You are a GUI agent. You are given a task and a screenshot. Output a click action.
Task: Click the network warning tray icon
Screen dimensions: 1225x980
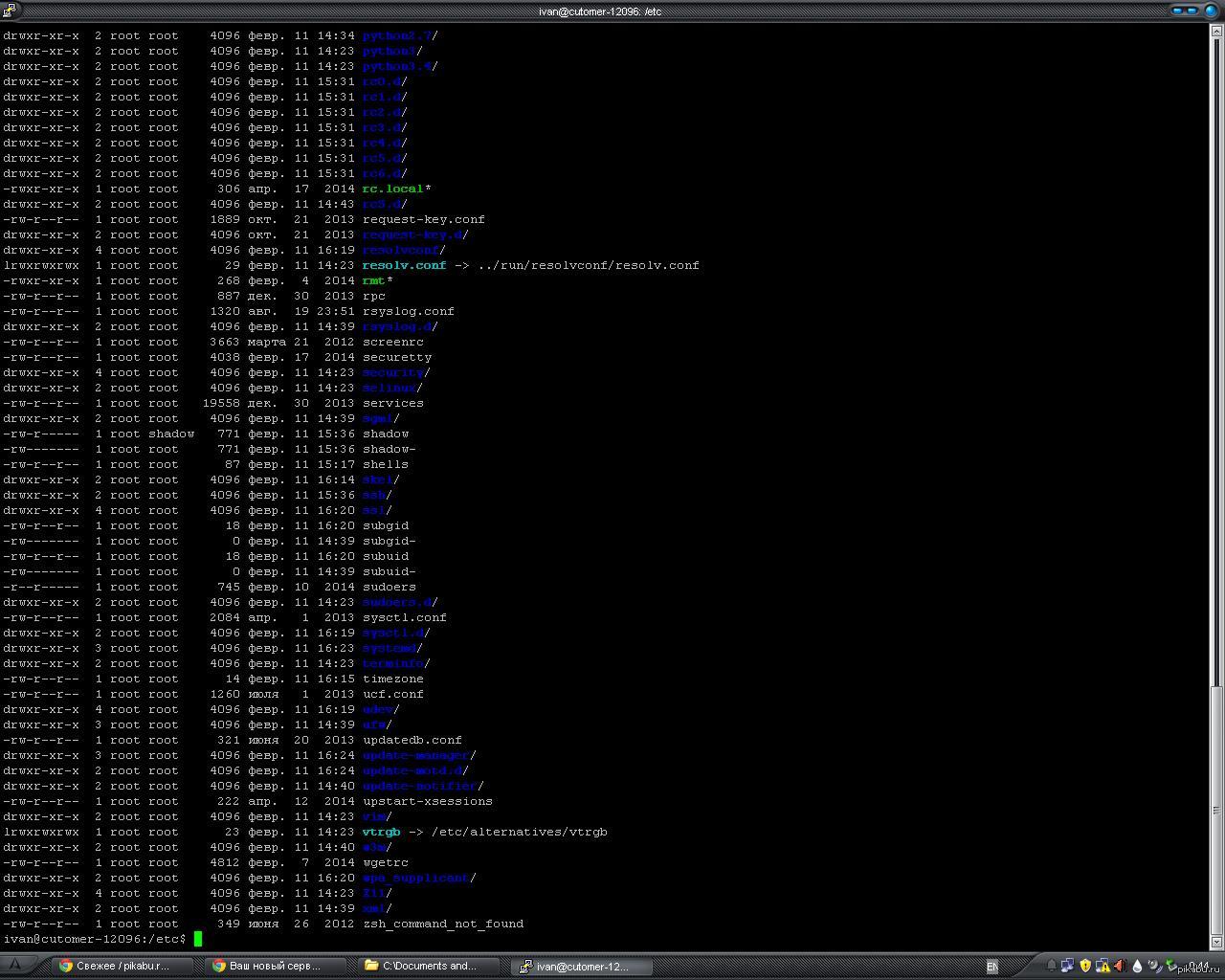point(1102,966)
